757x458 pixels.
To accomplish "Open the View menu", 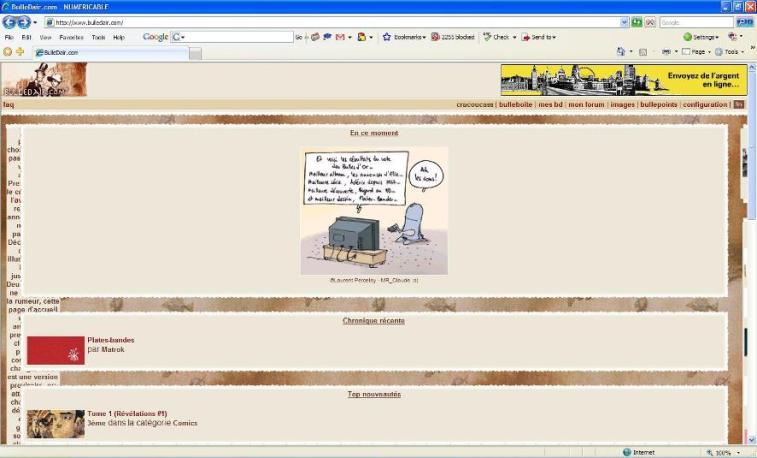I will (x=45, y=37).
